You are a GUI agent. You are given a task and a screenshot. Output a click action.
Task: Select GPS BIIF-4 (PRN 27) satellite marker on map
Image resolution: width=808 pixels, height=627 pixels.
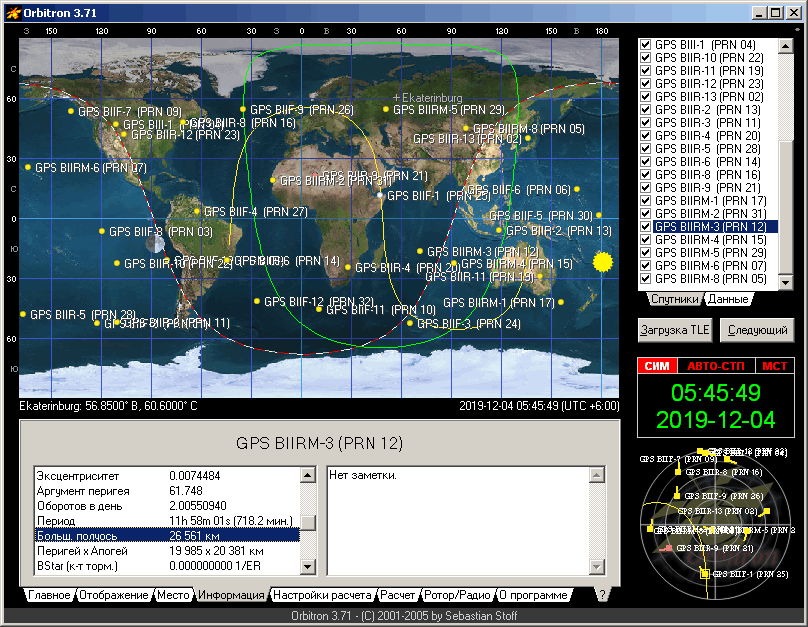point(197,211)
